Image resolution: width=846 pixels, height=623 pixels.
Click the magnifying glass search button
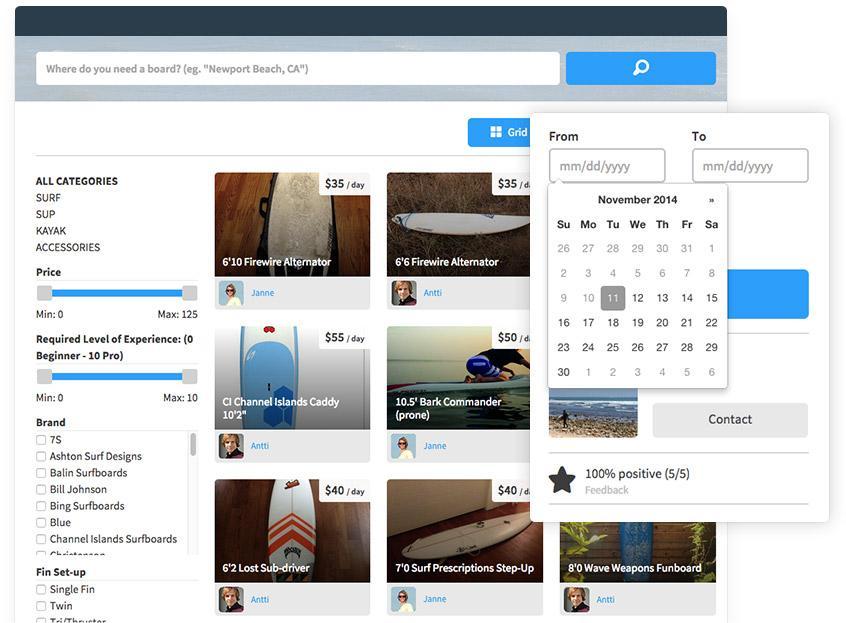point(640,68)
